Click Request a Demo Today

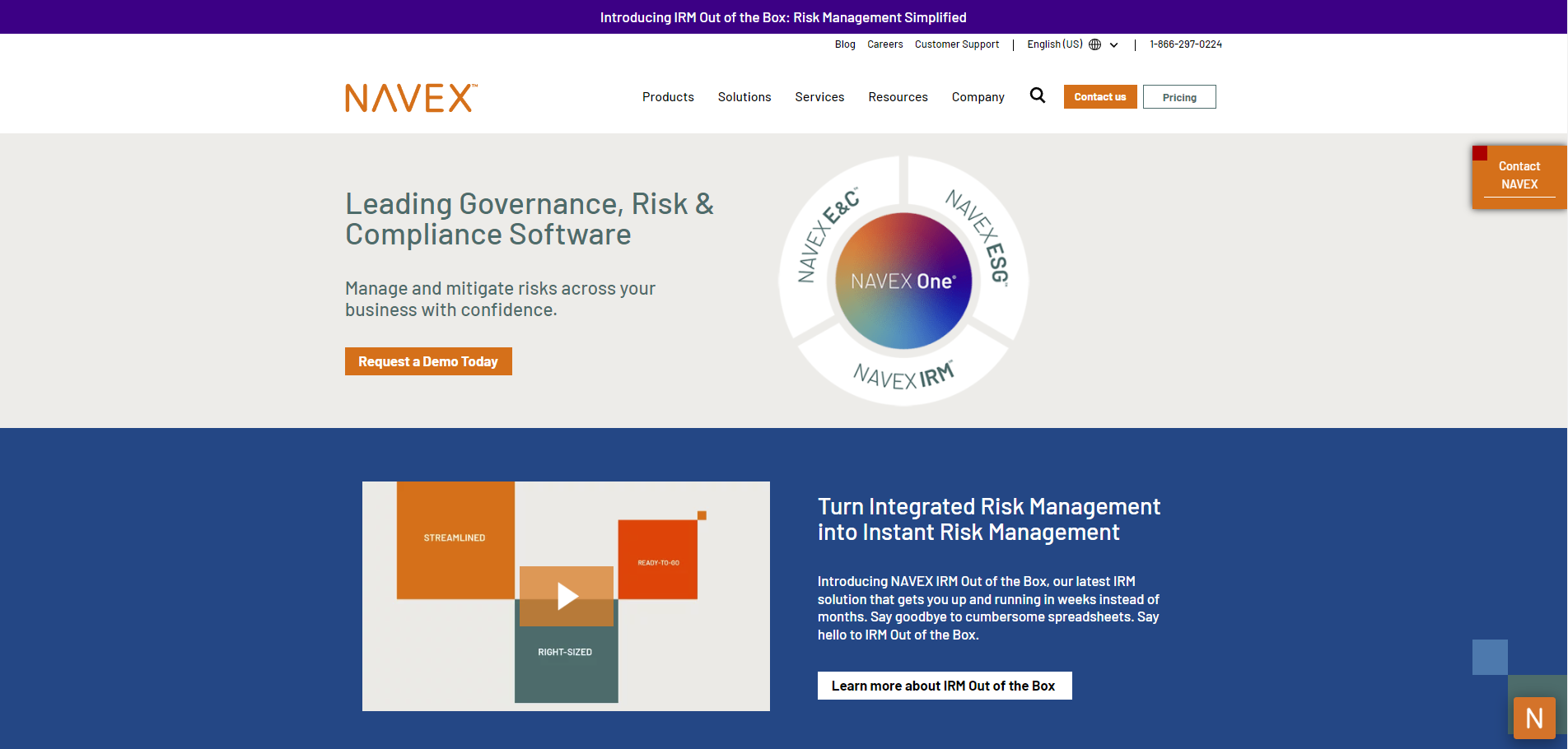(428, 361)
